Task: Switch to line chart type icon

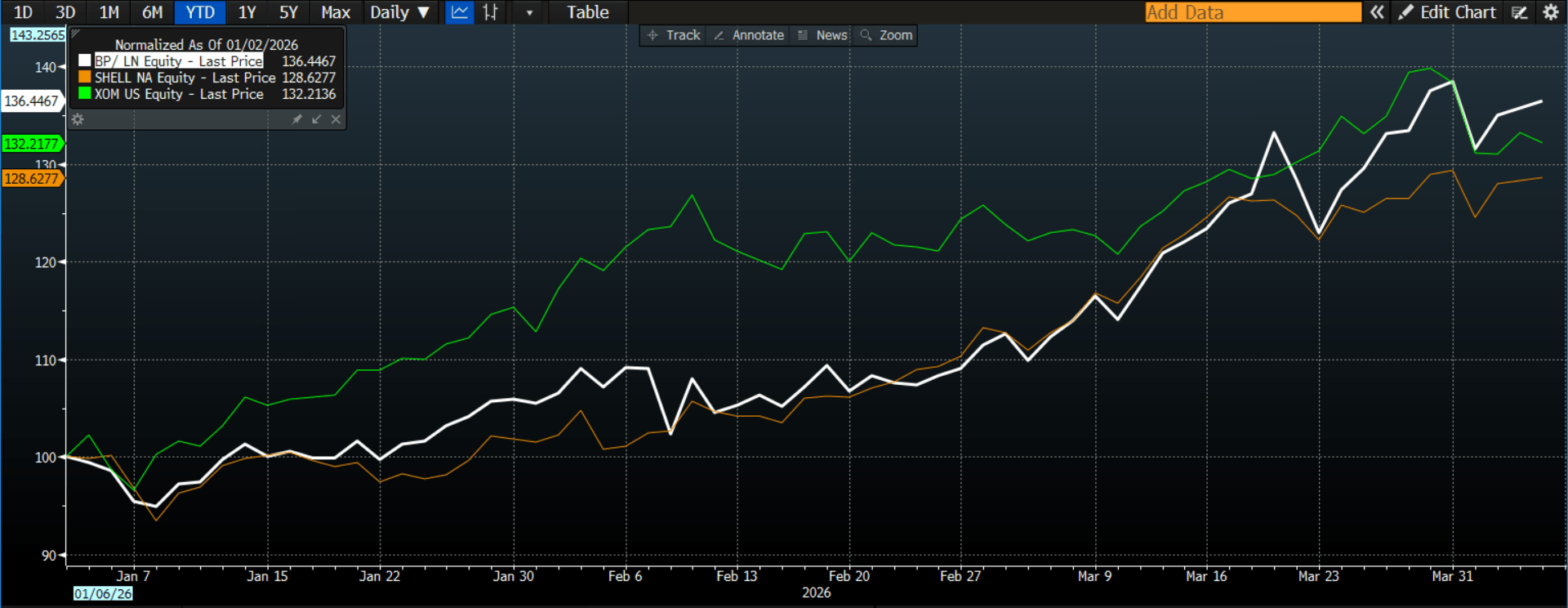Action: click(460, 12)
